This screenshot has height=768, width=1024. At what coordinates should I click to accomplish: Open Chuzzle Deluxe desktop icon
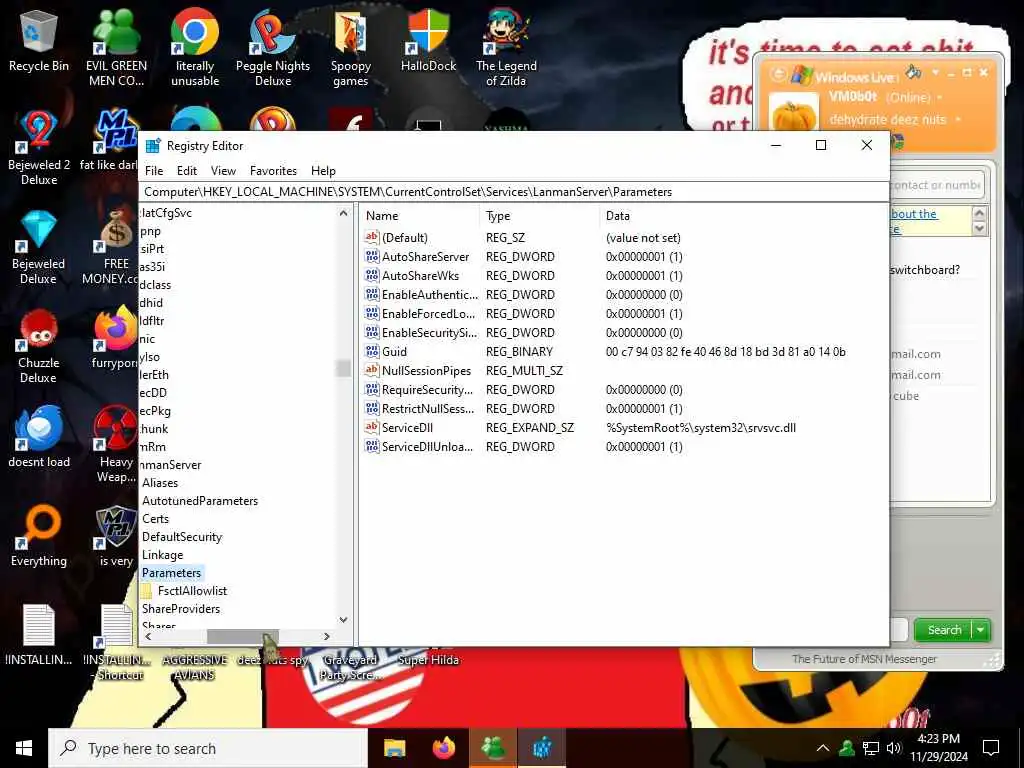(39, 346)
